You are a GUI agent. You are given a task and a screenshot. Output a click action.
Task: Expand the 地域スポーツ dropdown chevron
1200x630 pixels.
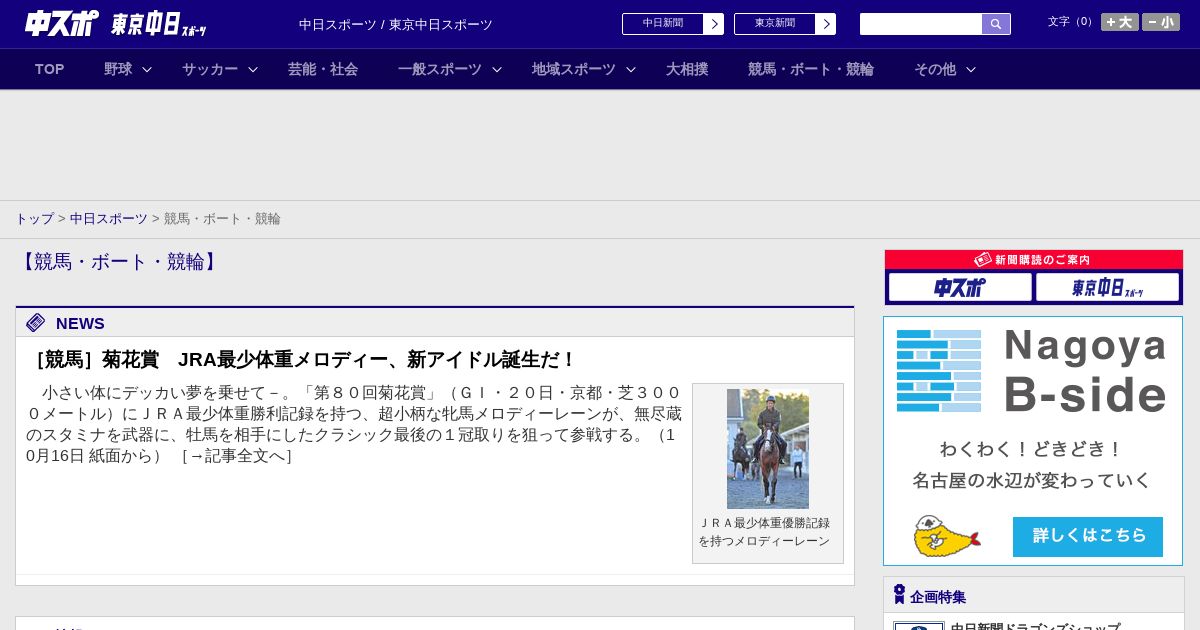631,69
